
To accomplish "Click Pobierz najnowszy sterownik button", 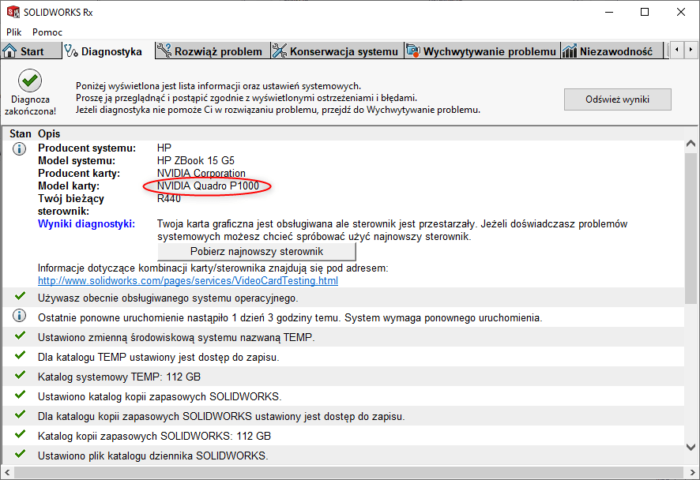I will coord(257,251).
